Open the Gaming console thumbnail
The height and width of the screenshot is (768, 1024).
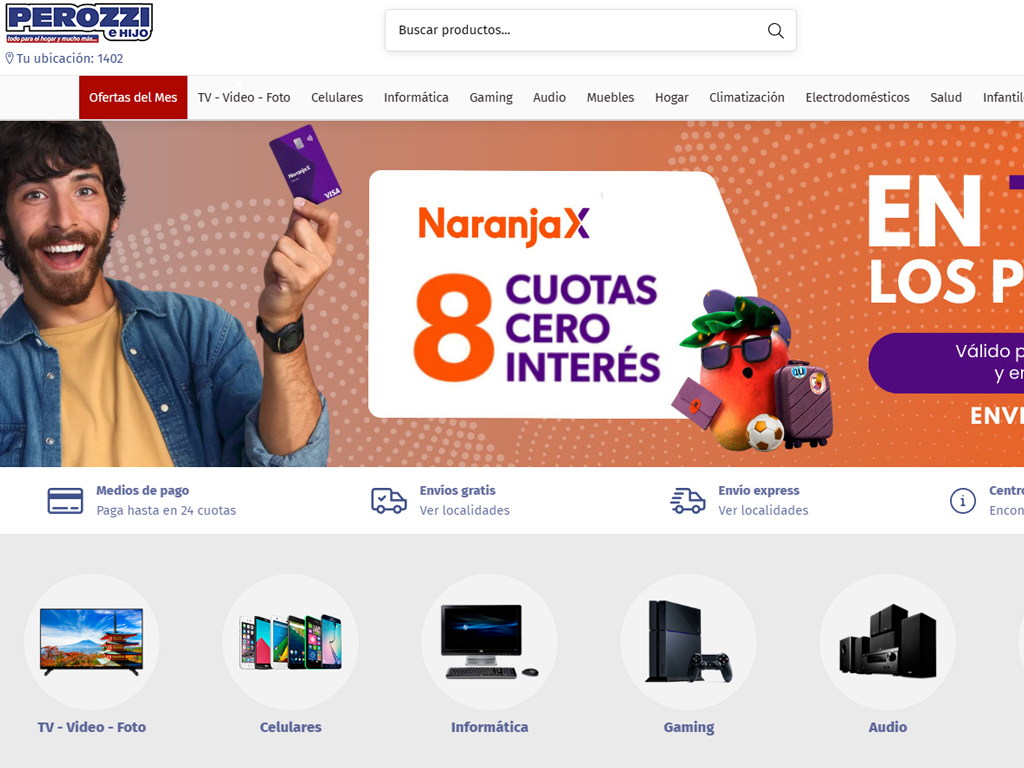pos(689,642)
